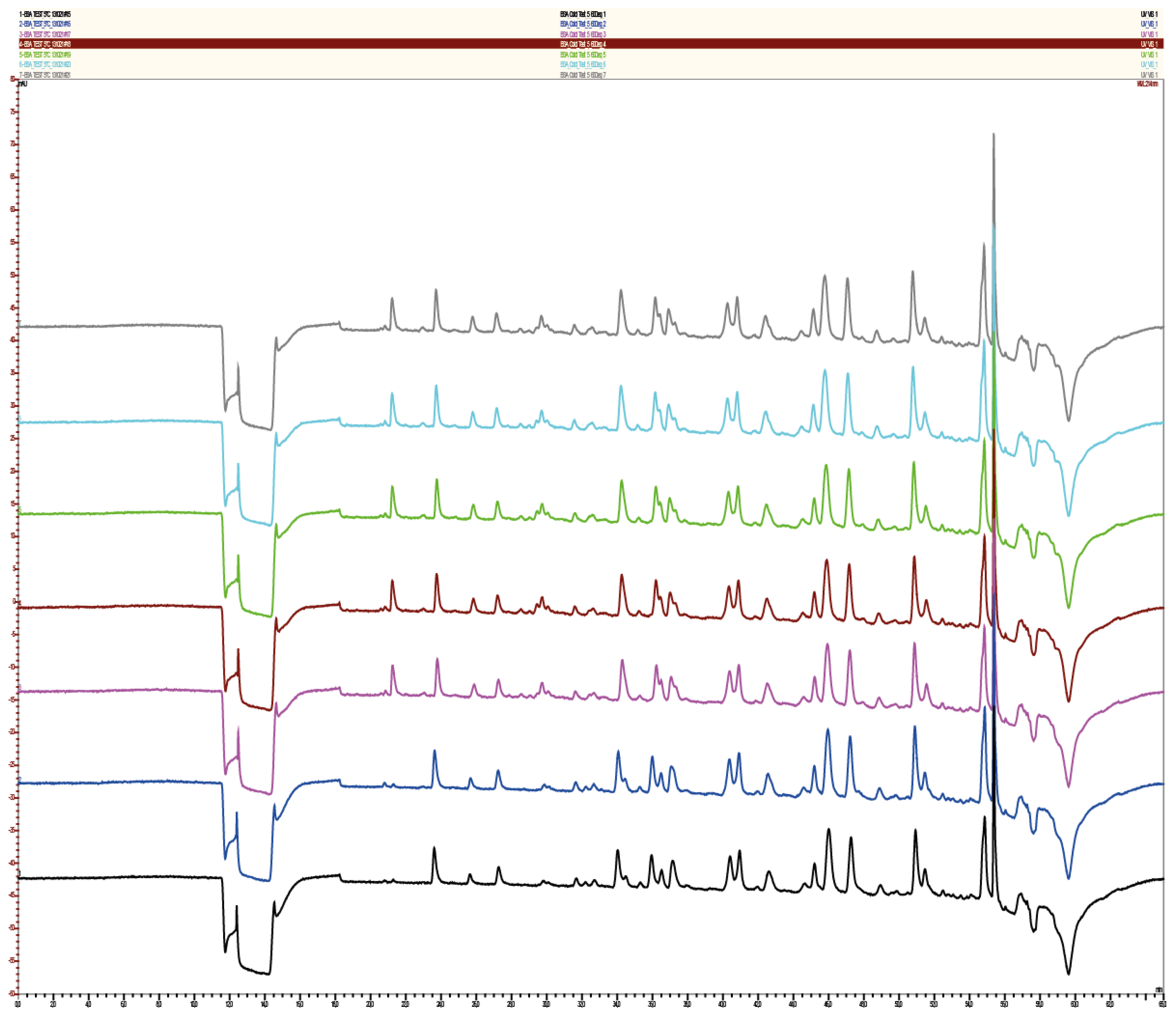Select legend entry 1-EBA TEST 5C in black
Image resolution: width=1176 pixels, height=1021 pixels.
[45, 14]
